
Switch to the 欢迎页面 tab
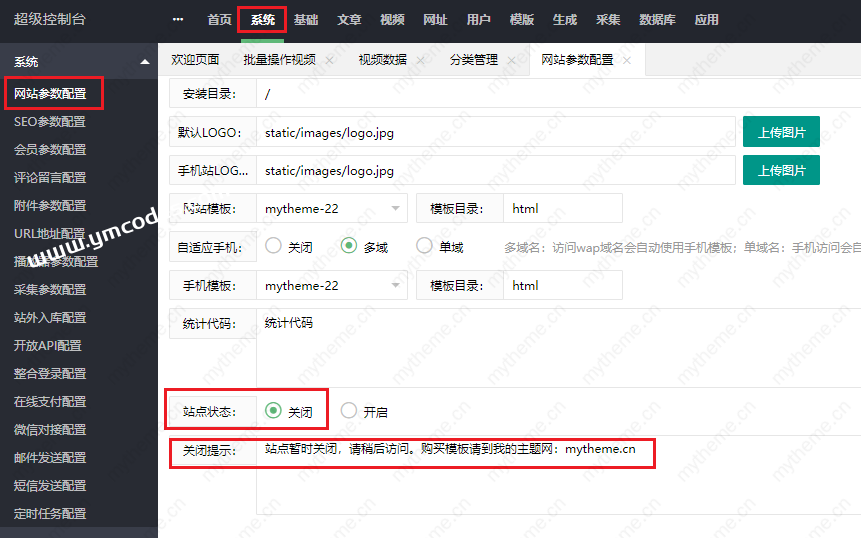point(195,60)
